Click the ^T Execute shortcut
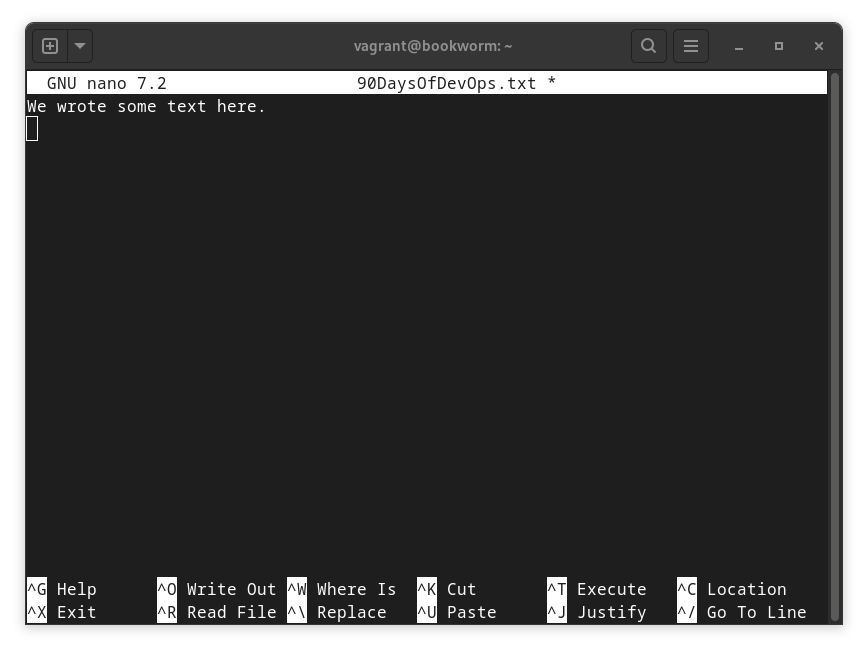 click(x=597, y=589)
